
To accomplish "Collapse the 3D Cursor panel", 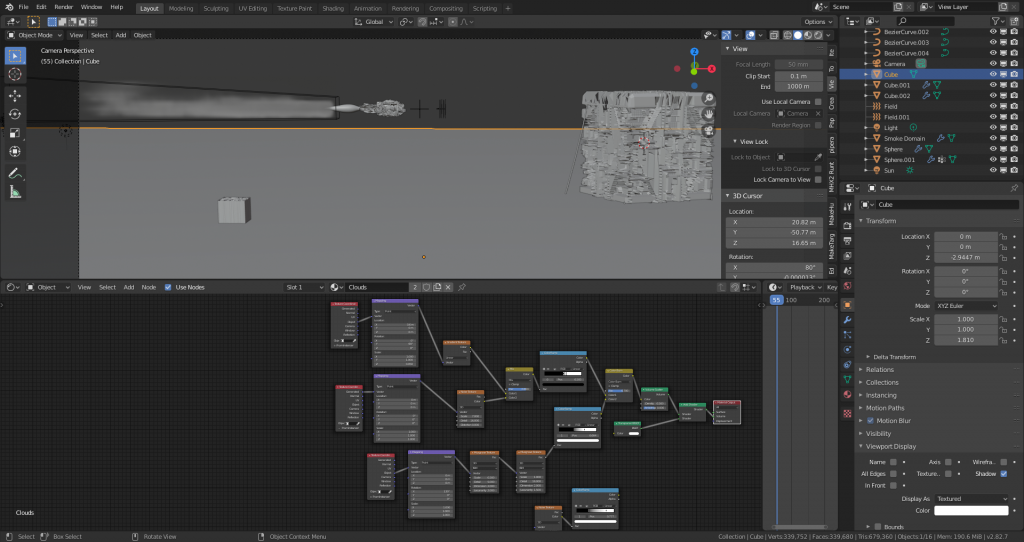I will (x=728, y=196).
